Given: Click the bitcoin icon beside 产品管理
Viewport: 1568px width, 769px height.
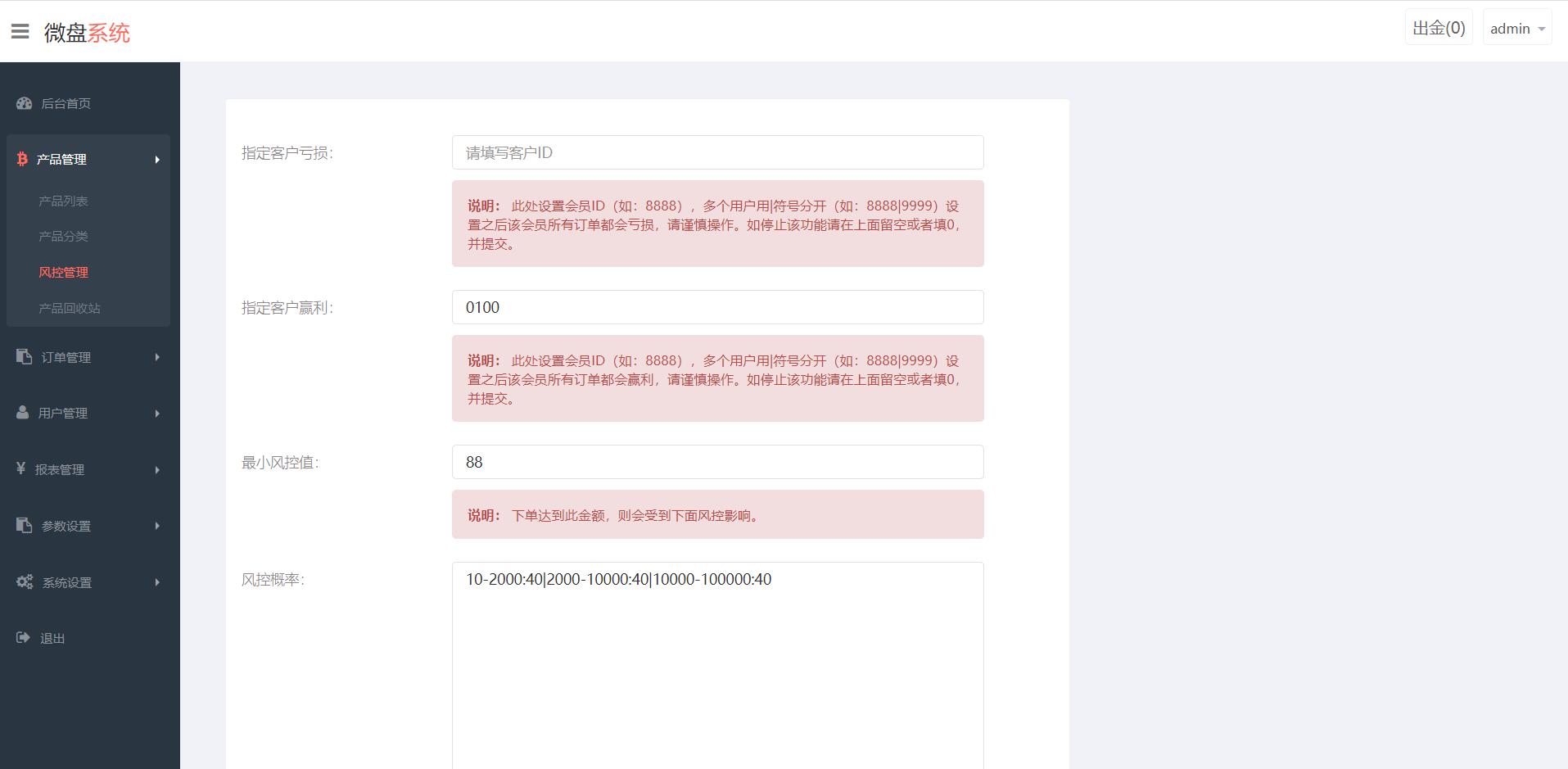Looking at the screenshot, I should click(22, 159).
